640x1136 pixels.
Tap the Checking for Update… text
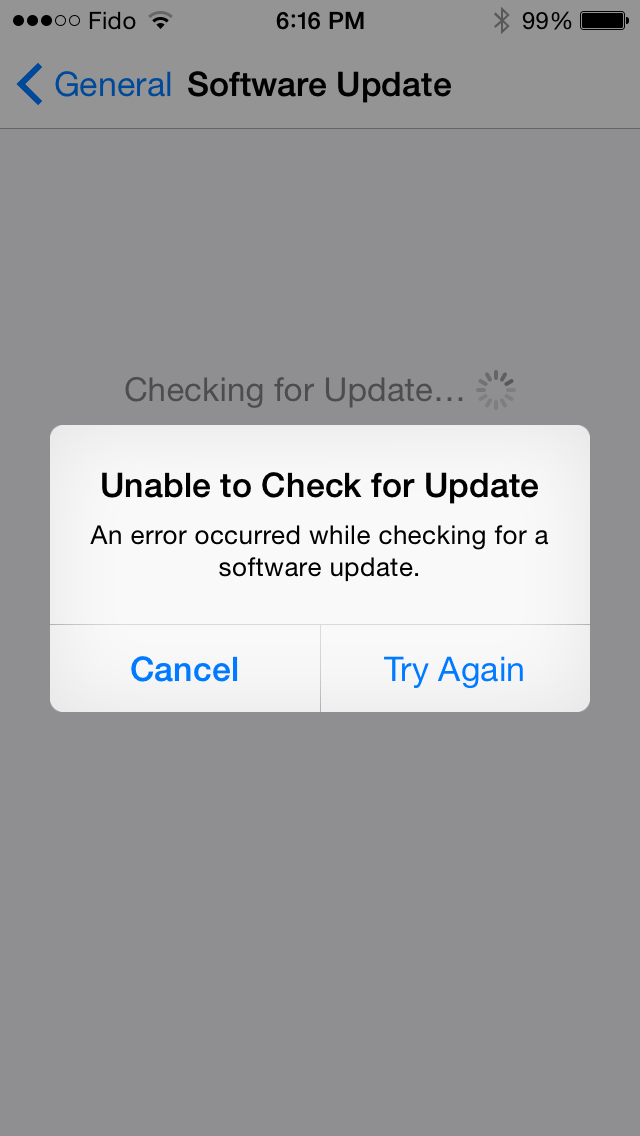tap(294, 390)
